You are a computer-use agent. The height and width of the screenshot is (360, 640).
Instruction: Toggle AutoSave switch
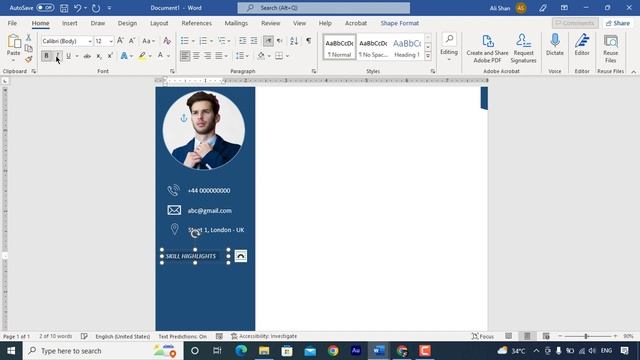click(45, 8)
